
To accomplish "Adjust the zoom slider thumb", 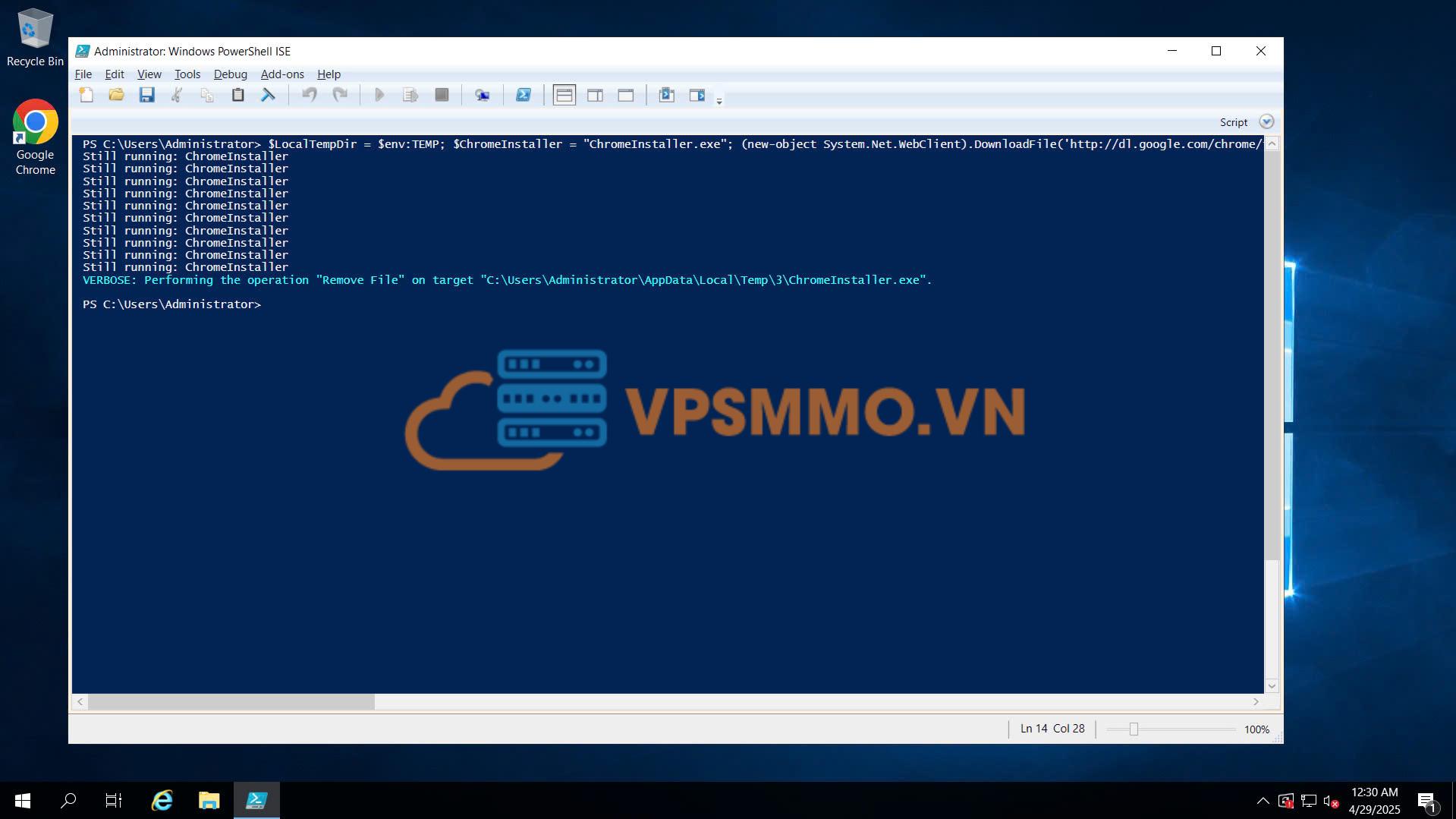I will (1134, 729).
